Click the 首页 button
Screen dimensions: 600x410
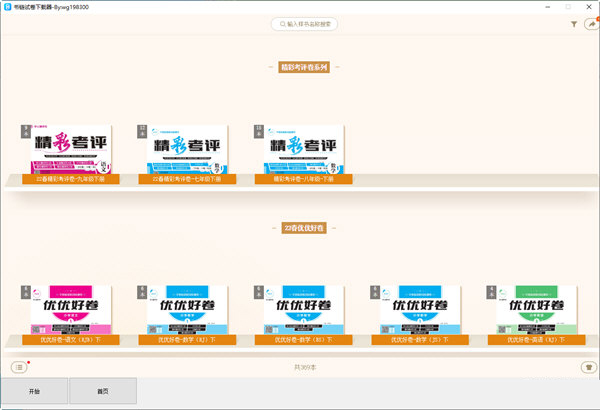[103, 391]
